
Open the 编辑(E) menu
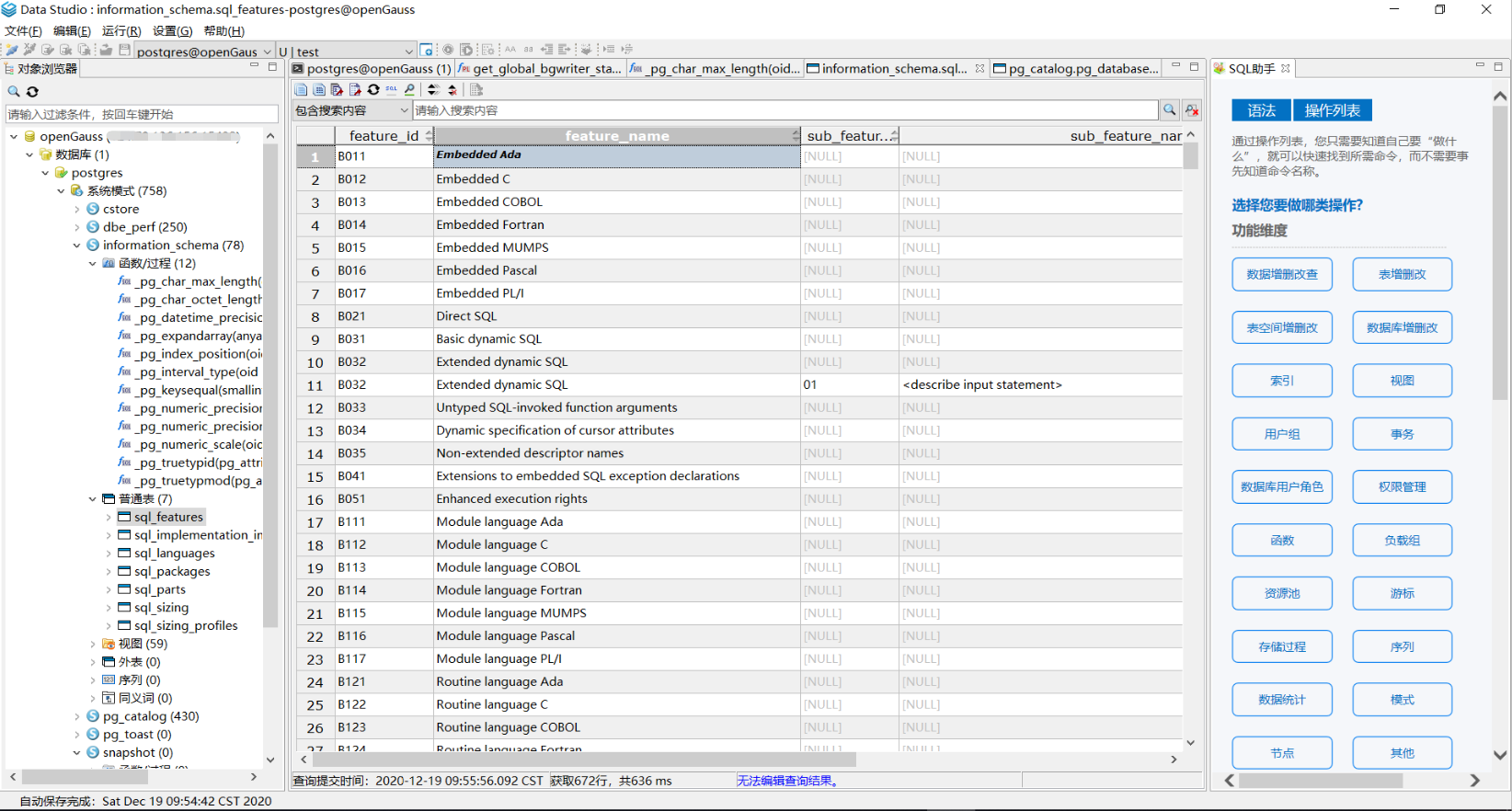[72, 30]
